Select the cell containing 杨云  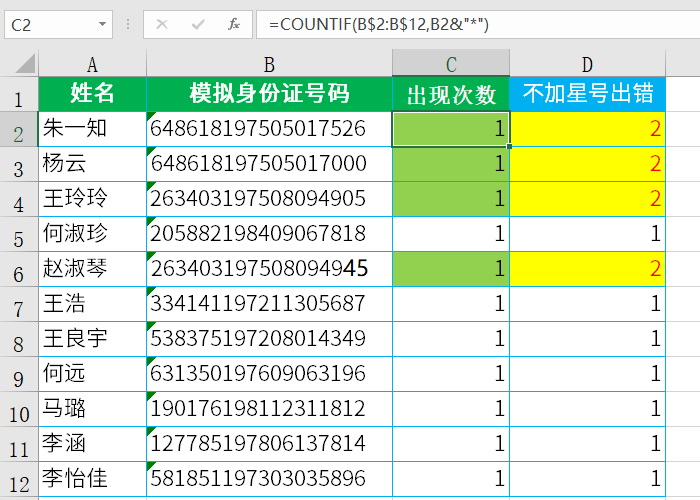[x=92, y=164]
